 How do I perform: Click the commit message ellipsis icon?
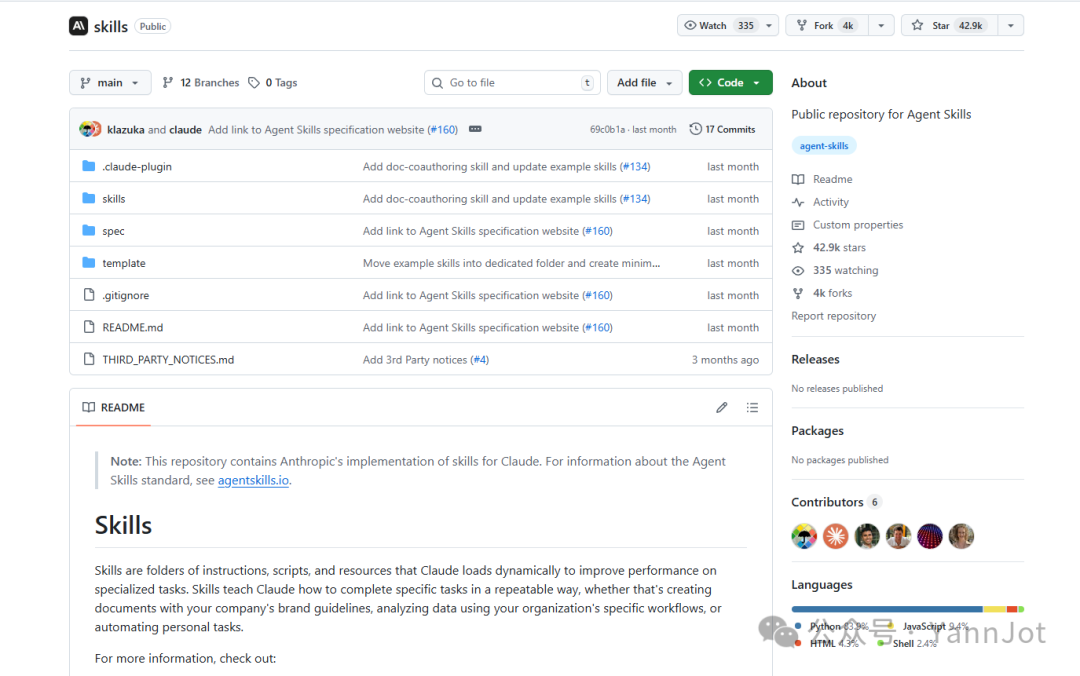click(473, 128)
